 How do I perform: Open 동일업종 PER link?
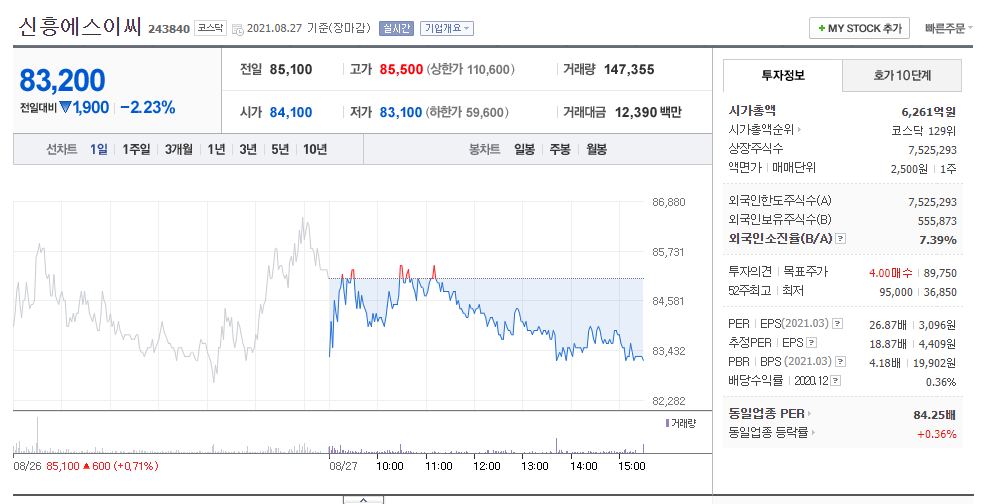click(770, 414)
